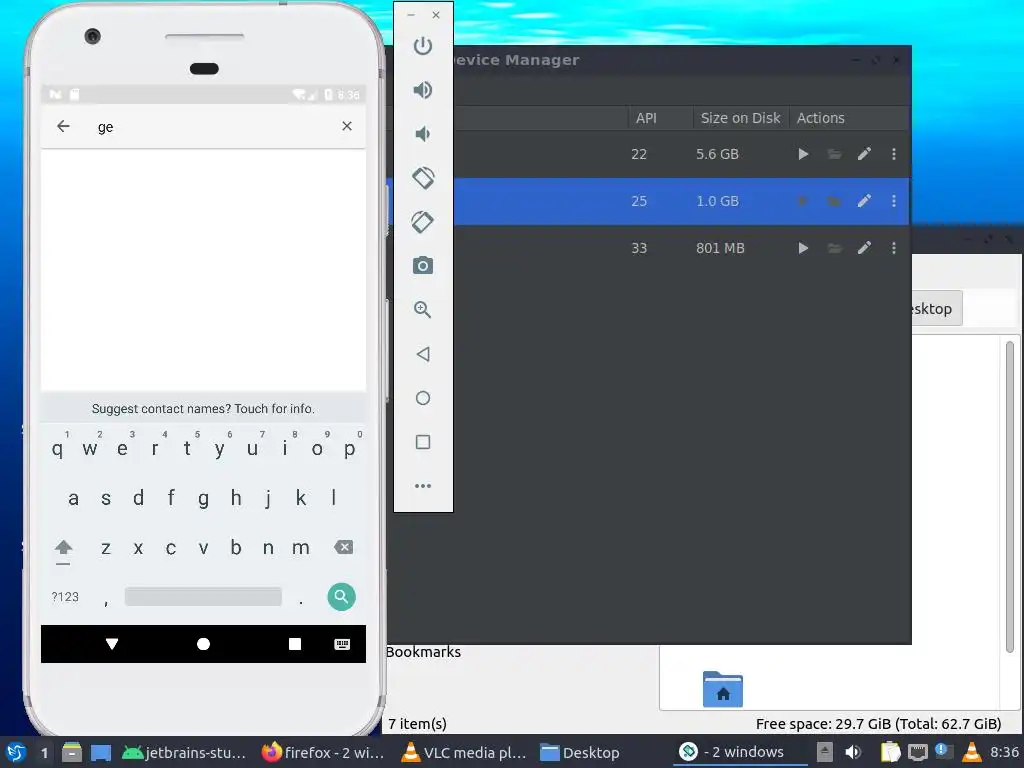
Task: Clear search text with X in phone
Action: tap(347, 126)
